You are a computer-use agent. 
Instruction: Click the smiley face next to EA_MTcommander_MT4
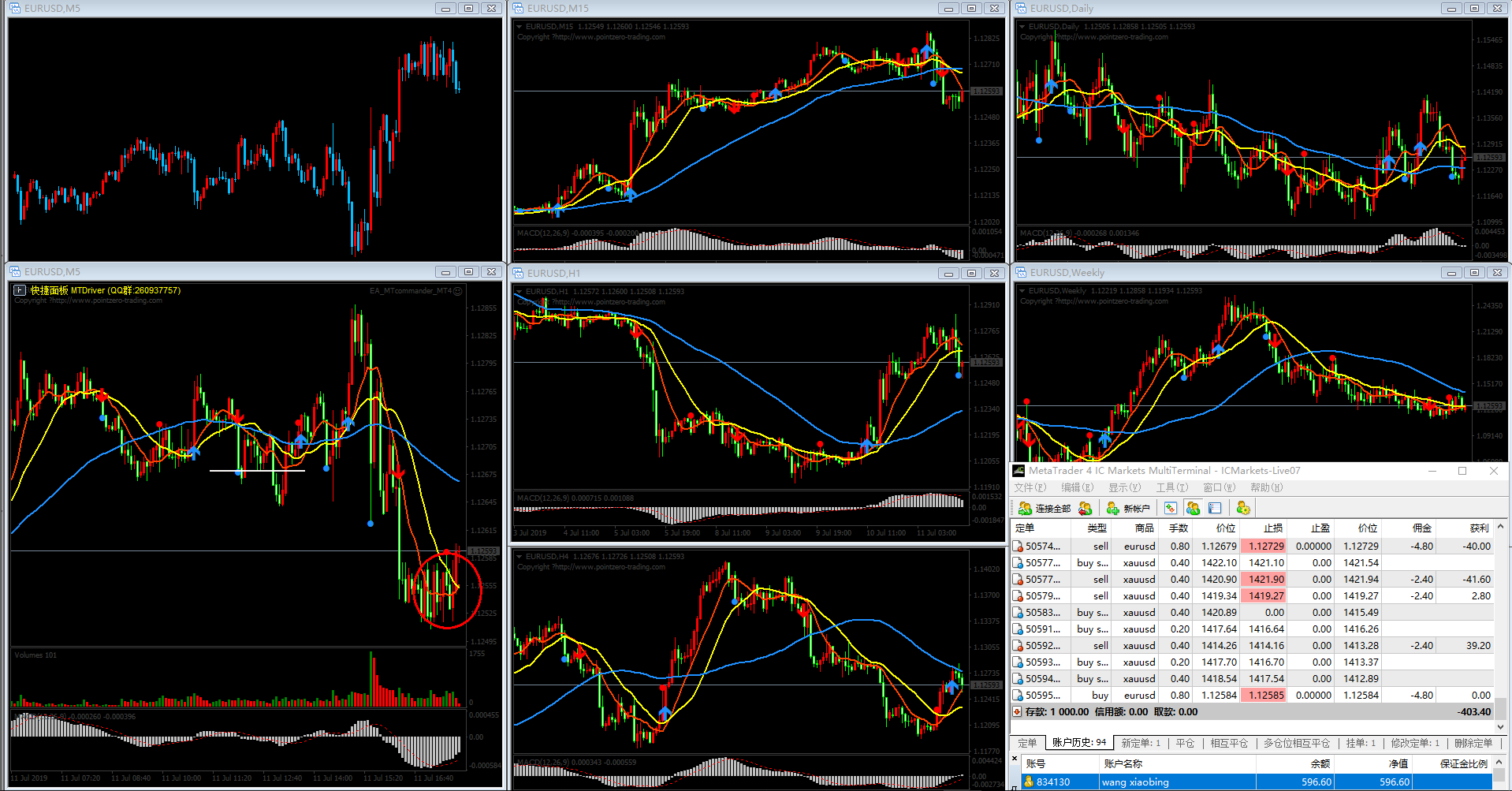[x=458, y=291]
